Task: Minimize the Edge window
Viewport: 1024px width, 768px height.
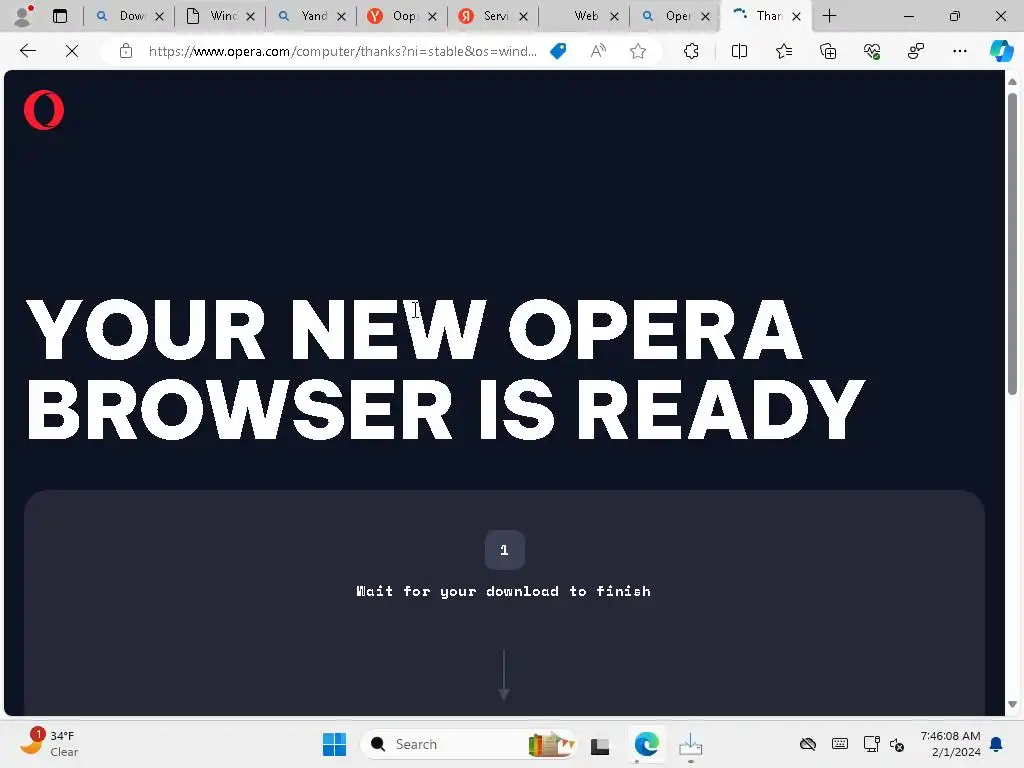Action: (908, 16)
